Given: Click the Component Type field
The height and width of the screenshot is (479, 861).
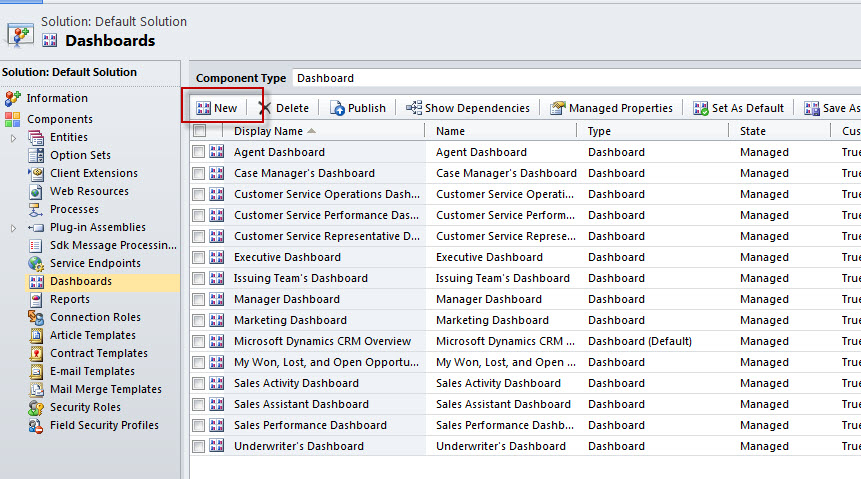Looking at the screenshot, I should (575, 78).
